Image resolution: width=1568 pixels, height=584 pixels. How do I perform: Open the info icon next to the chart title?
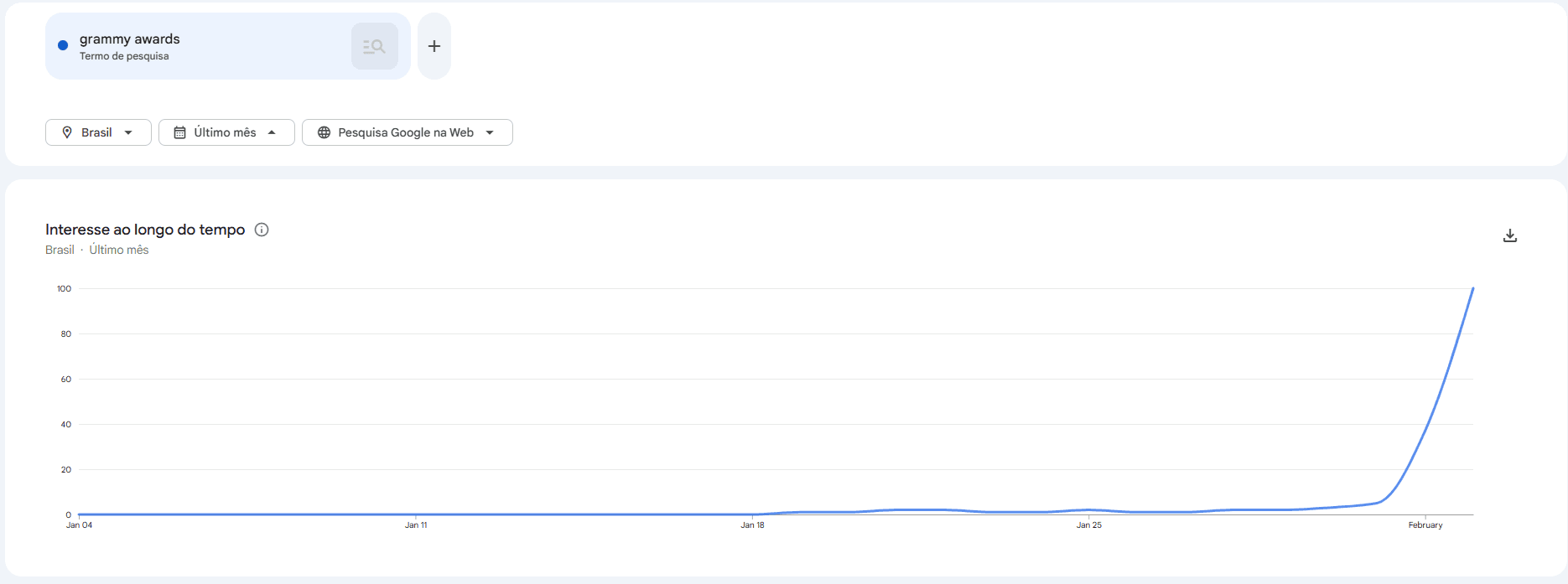pyautogui.click(x=262, y=230)
